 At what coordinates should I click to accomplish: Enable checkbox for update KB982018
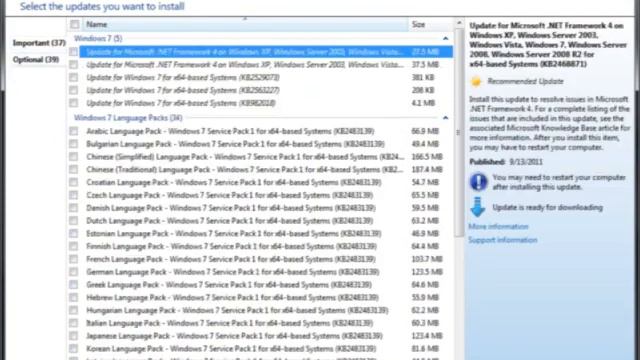pos(73,103)
